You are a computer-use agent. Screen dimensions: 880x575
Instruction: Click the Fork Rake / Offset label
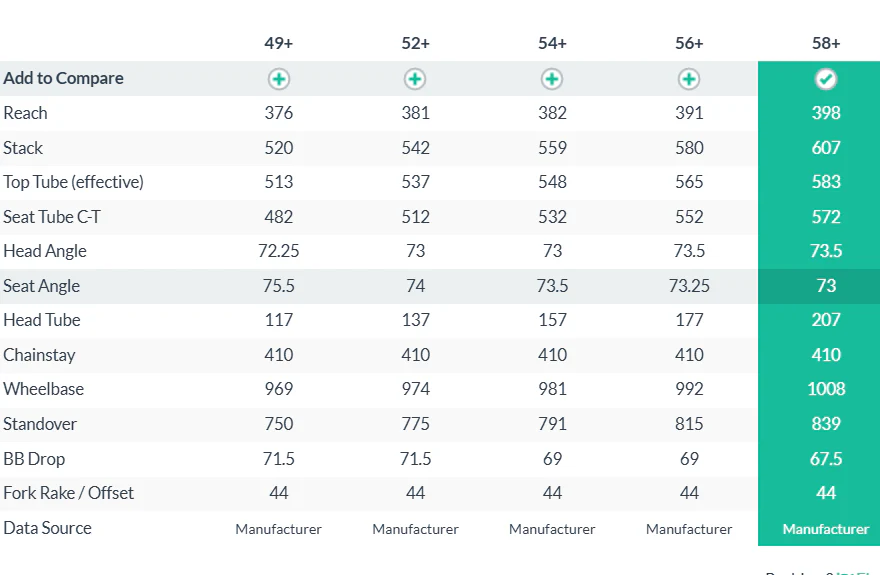pos(68,493)
